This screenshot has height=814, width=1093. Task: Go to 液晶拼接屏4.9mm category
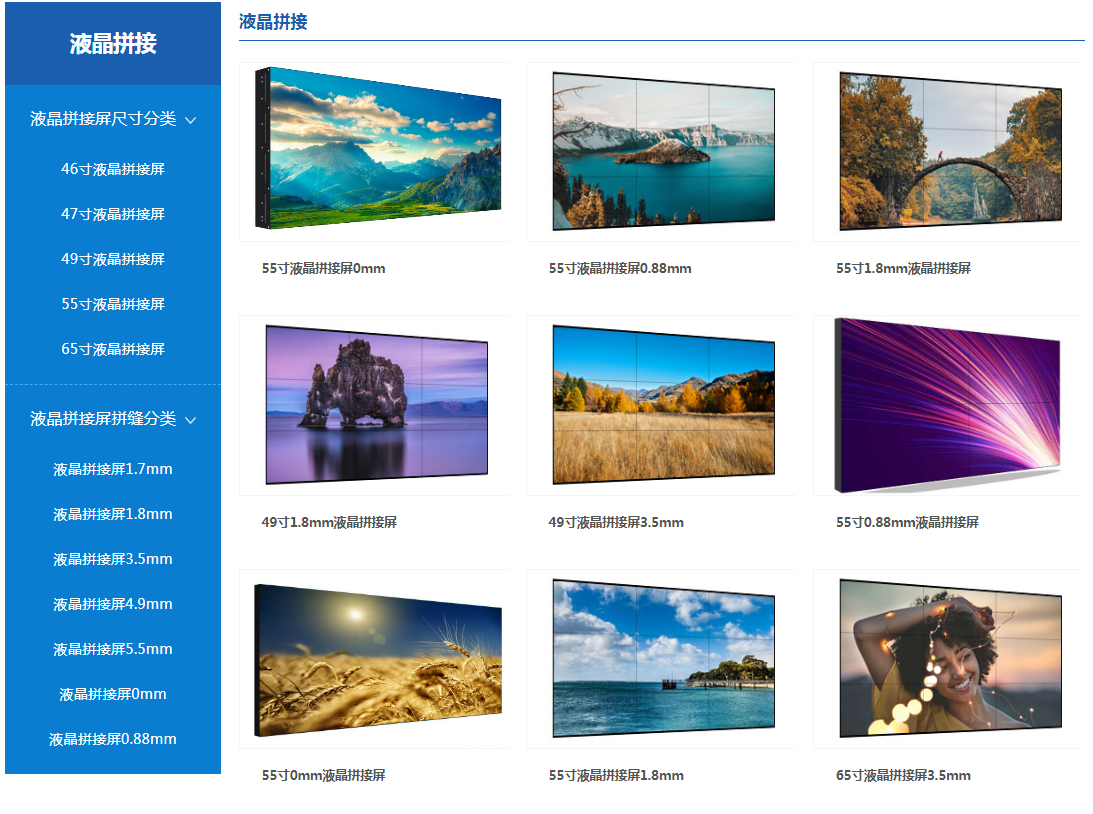[113, 604]
